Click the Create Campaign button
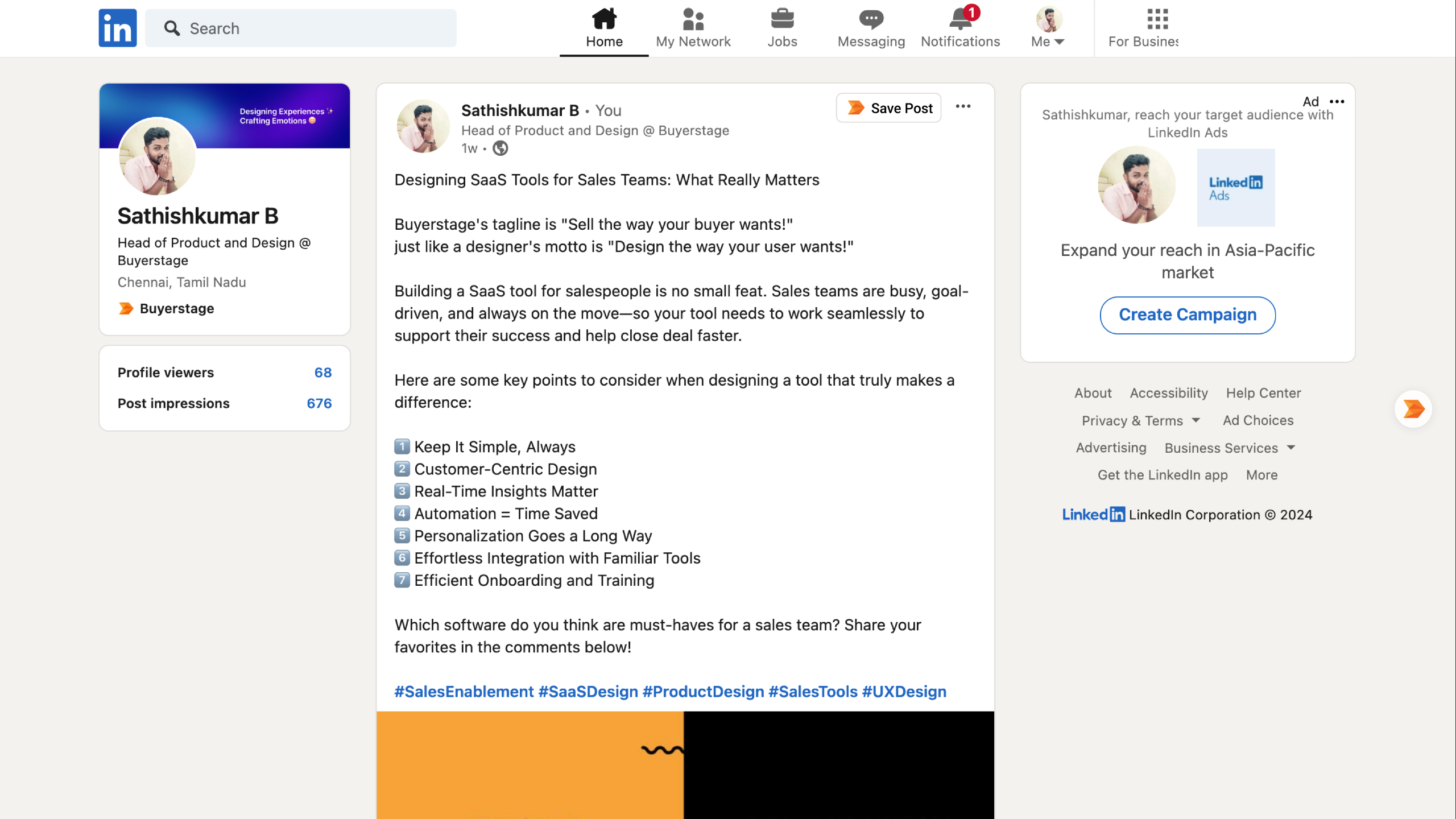 (x=1188, y=315)
